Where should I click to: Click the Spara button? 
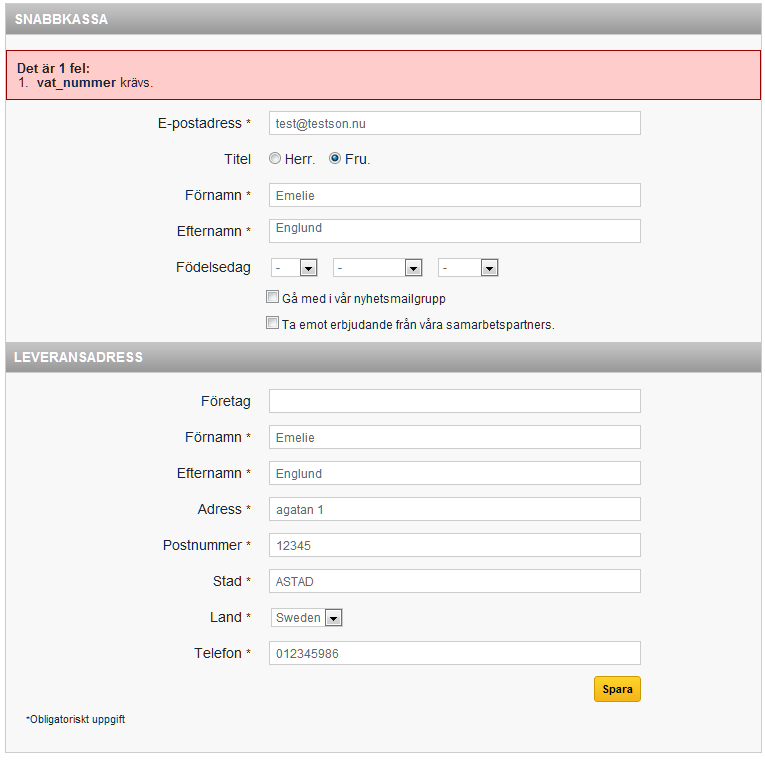pos(617,689)
